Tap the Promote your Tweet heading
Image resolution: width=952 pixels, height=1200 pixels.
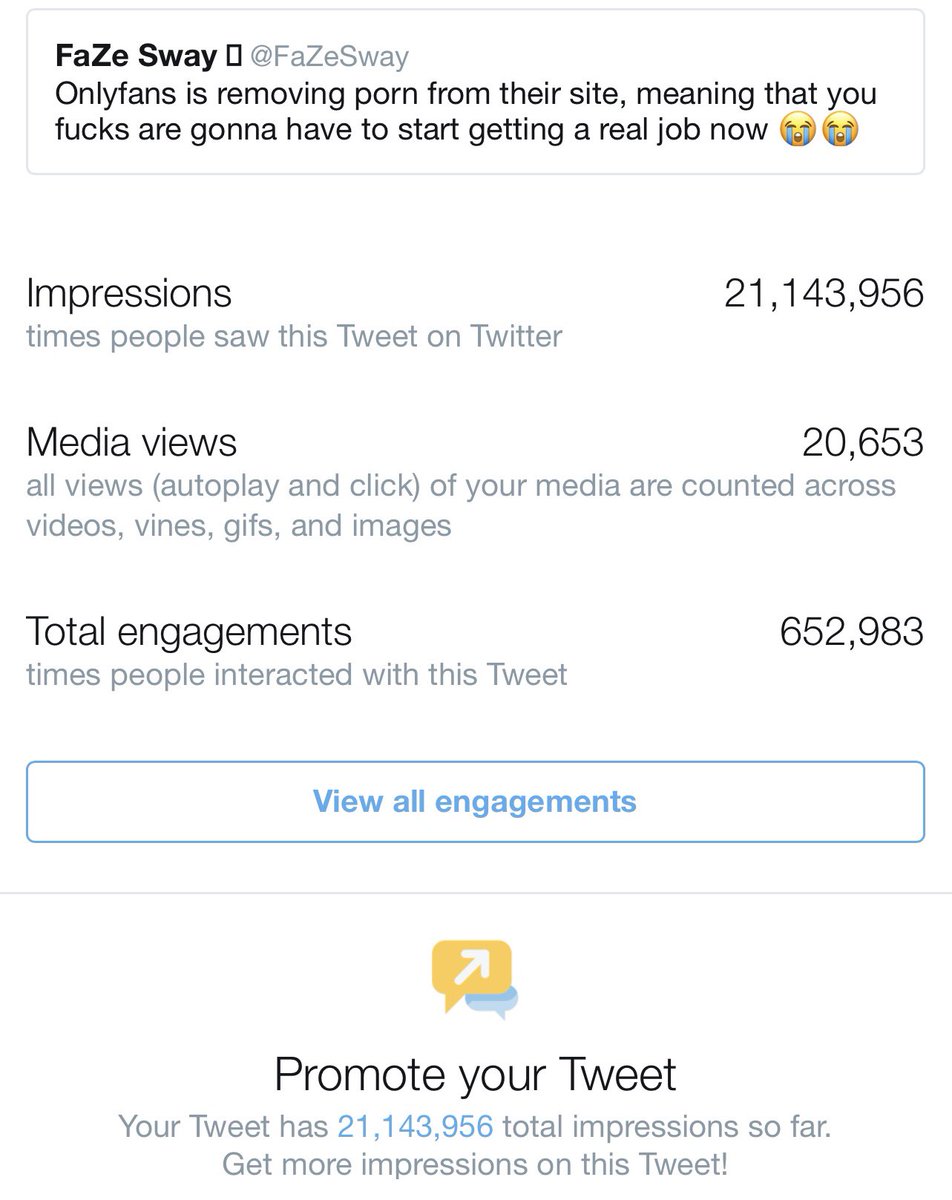coord(475,1074)
